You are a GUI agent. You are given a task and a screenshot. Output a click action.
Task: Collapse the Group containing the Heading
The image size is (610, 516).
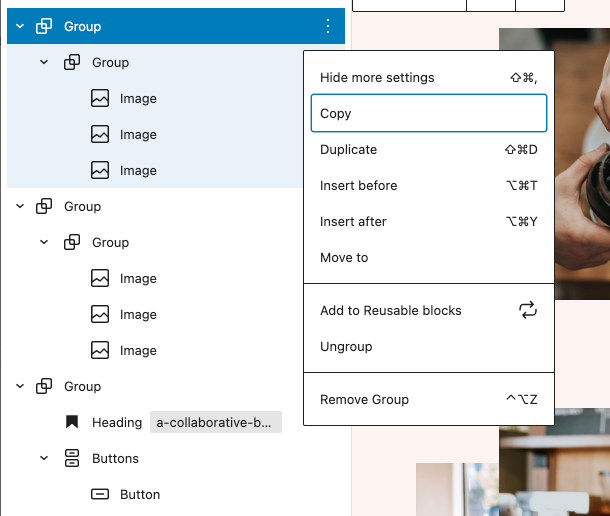(x=20, y=386)
